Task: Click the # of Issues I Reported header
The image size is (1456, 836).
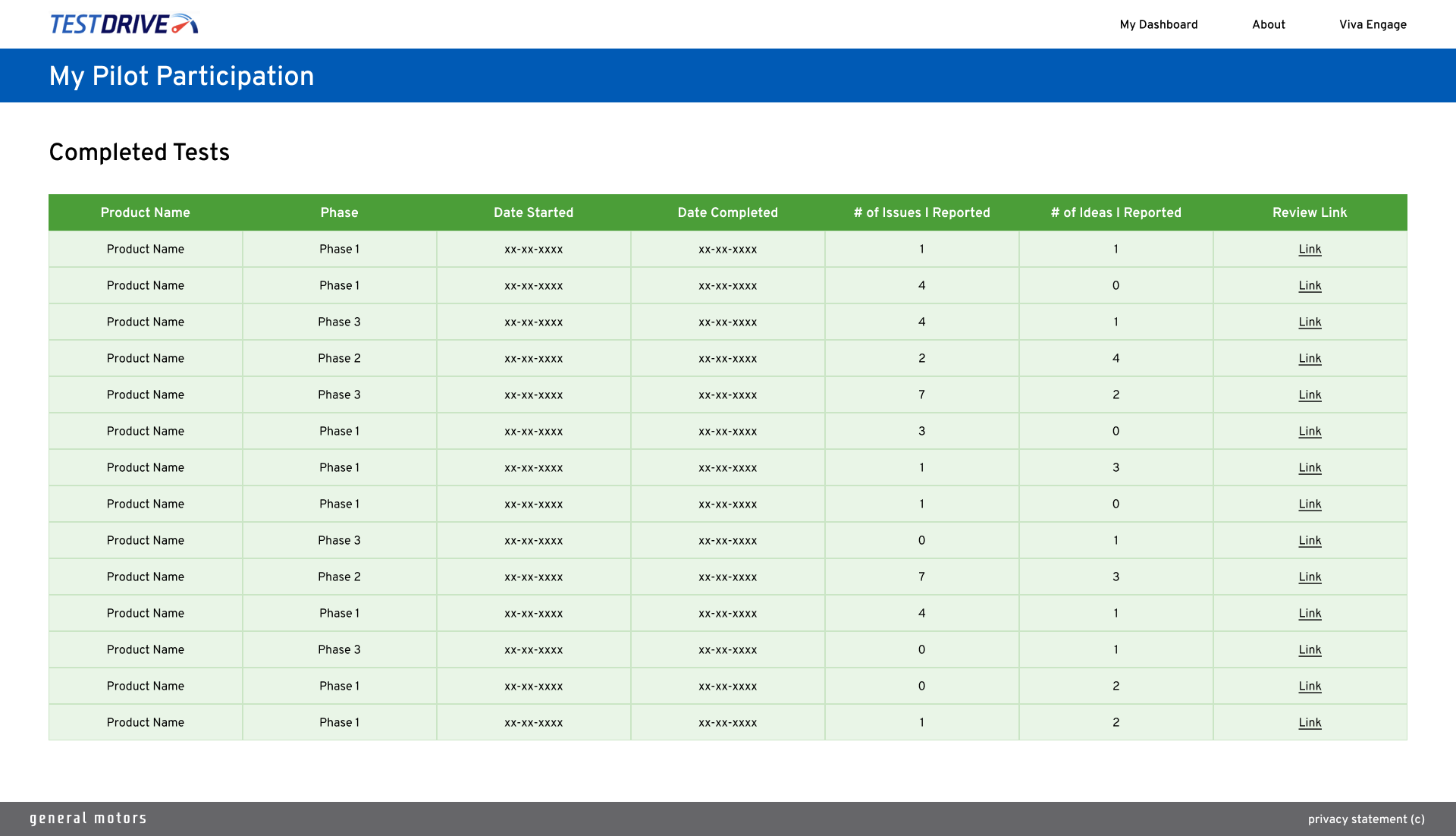Action: click(x=921, y=212)
